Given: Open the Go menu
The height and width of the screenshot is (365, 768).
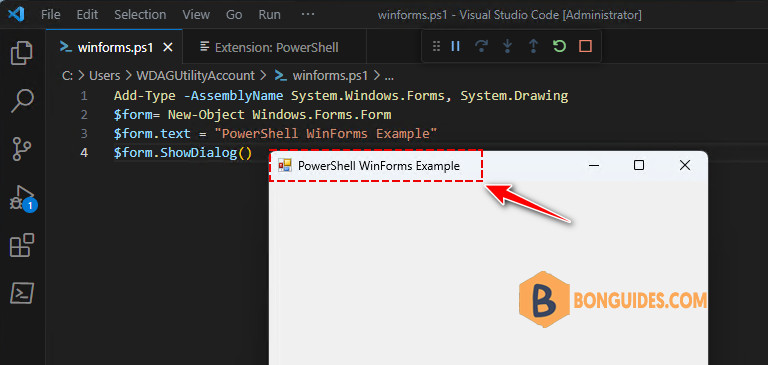Looking at the screenshot, I should 234,15.
